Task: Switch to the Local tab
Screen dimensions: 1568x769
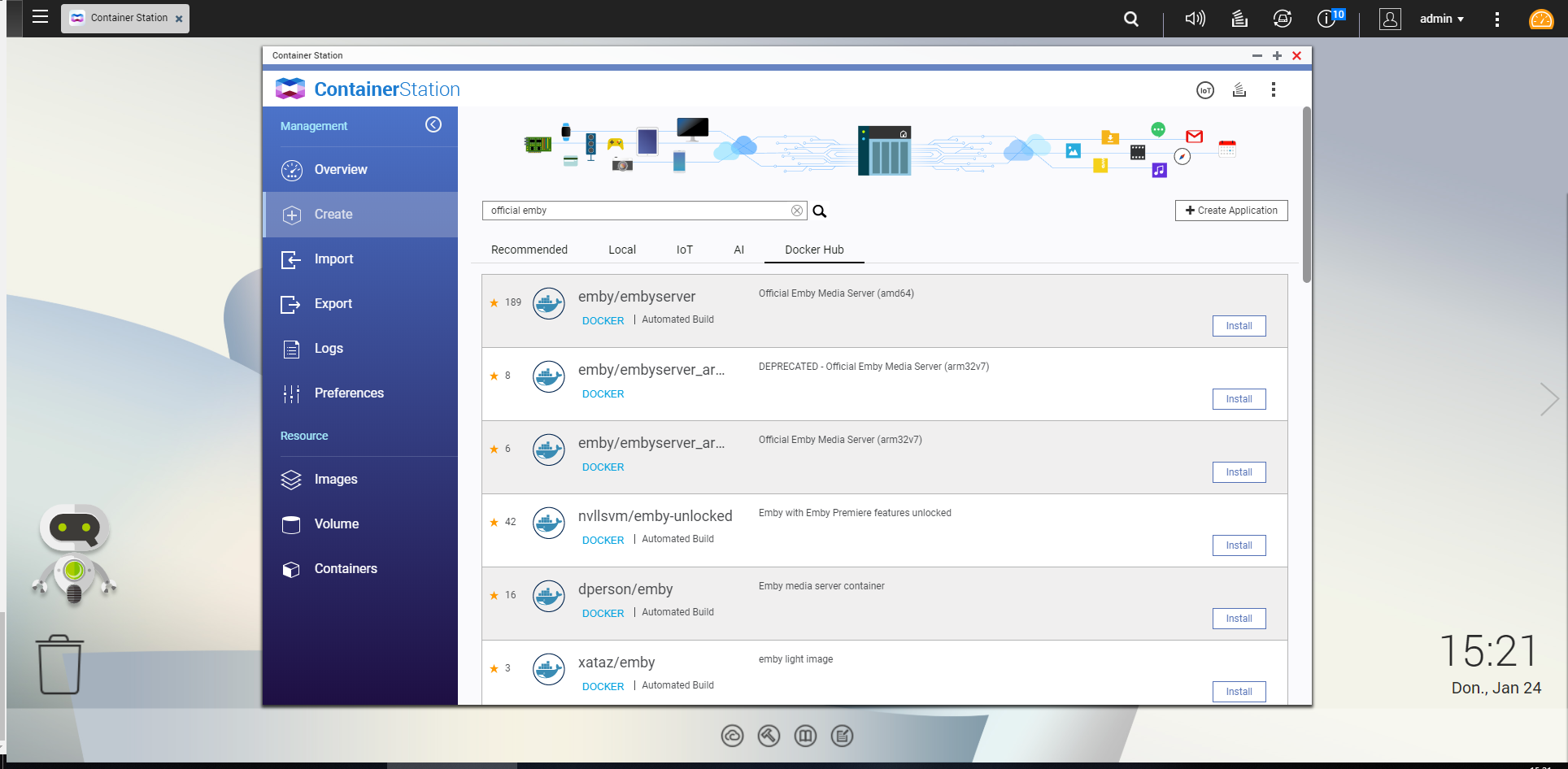Action: (x=622, y=250)
